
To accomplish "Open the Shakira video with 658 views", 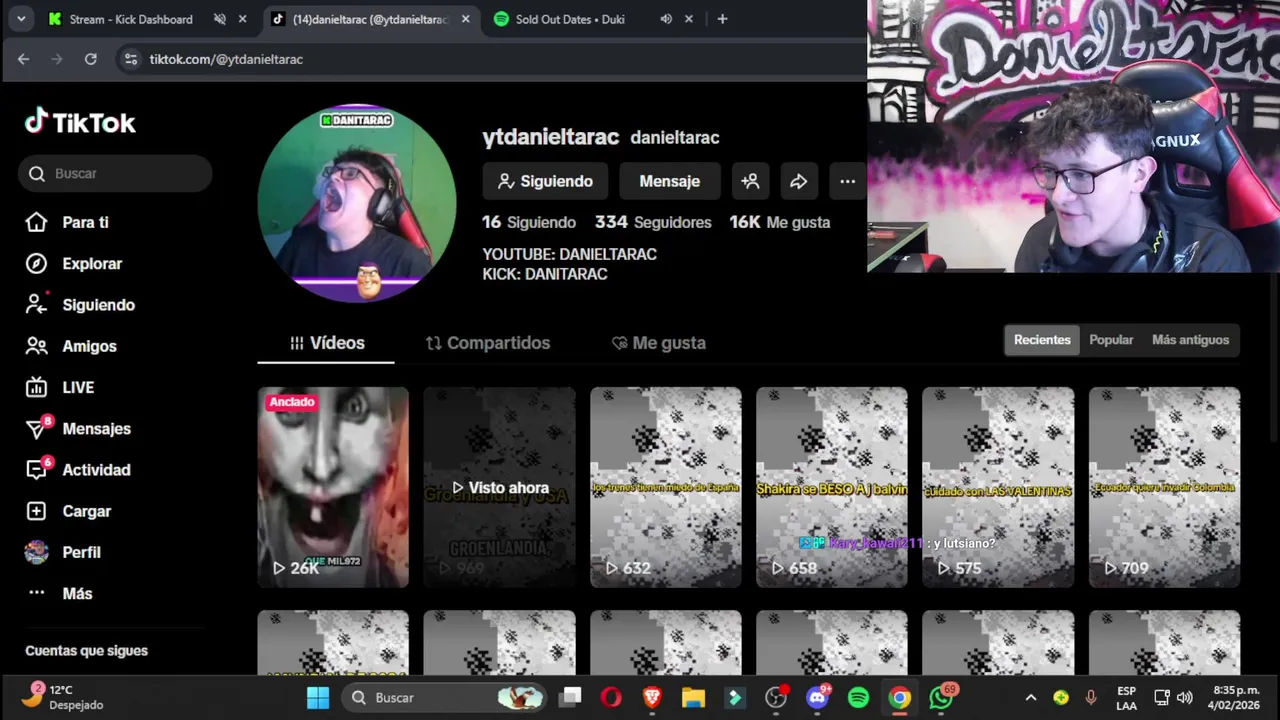I will pos(831,487).
